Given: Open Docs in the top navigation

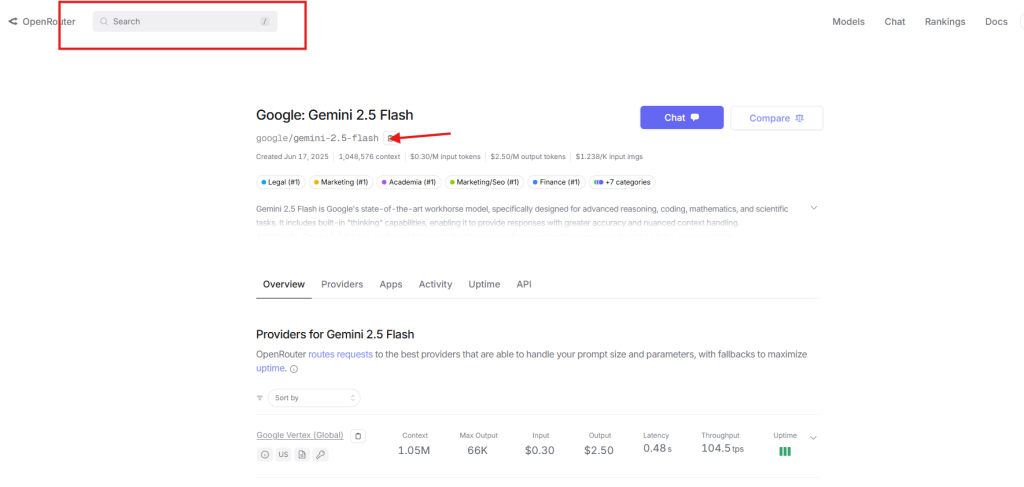Looking at the screenshot, I should pos(996,22).
